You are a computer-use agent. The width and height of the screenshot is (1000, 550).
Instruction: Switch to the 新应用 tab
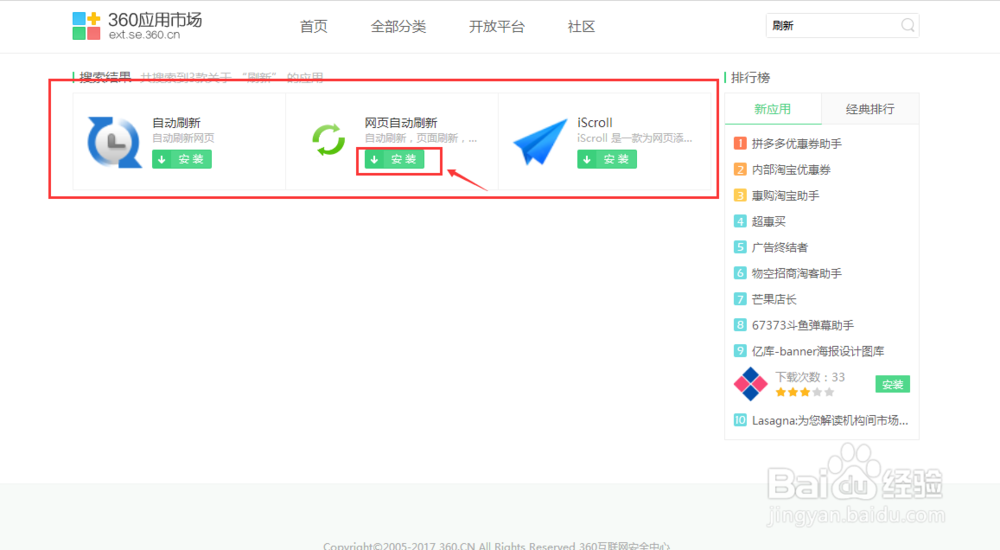click(x=773, y=109)
